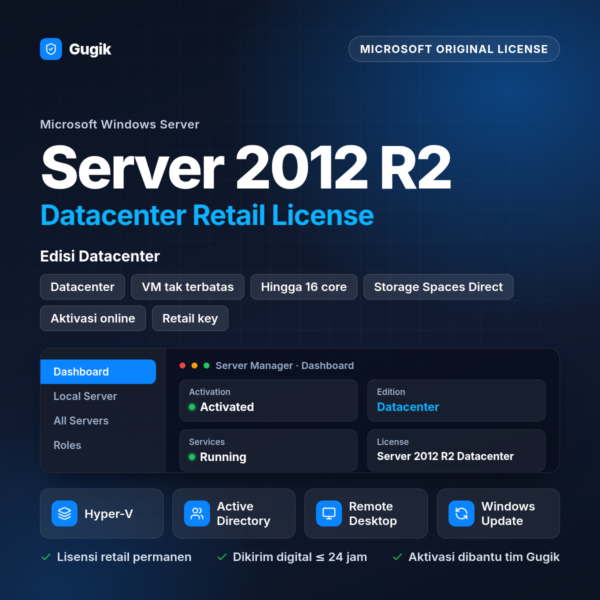Click the Server 2012 R2 headline
This screenshot has width=600, height=600.
246,167
